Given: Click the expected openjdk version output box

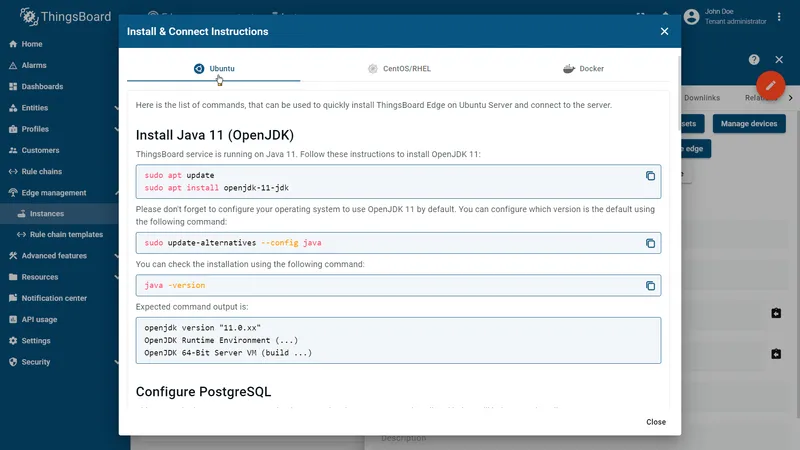Looking at the screenshot, I should (x=398, y=340).
